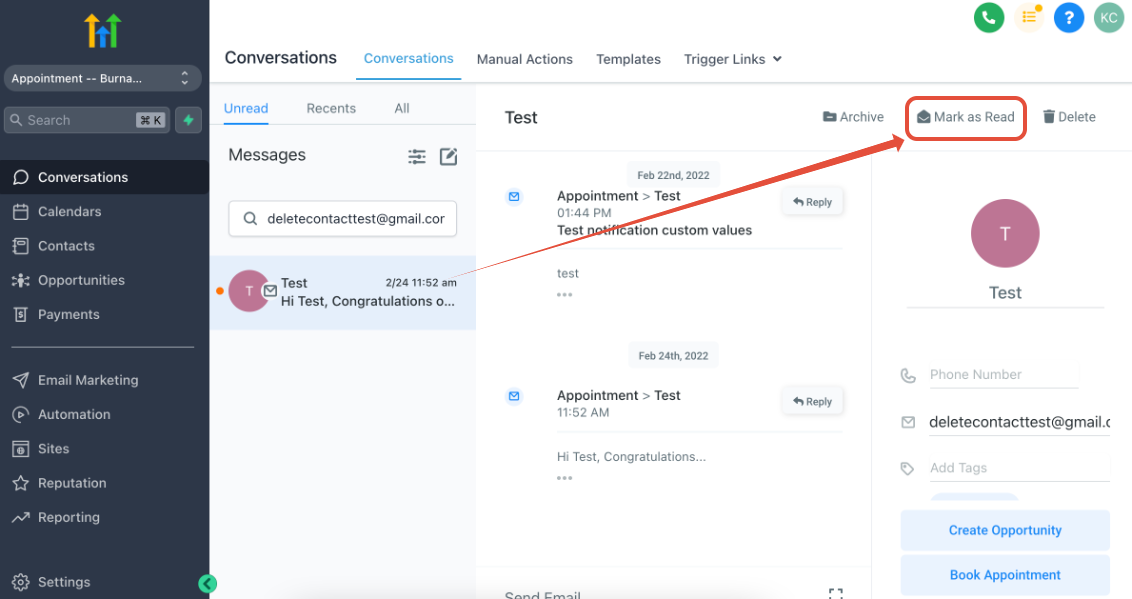Screen dimensions: 1132x599
Task: Click the GoHighLevel logo
Action: [x=104, y=31]
